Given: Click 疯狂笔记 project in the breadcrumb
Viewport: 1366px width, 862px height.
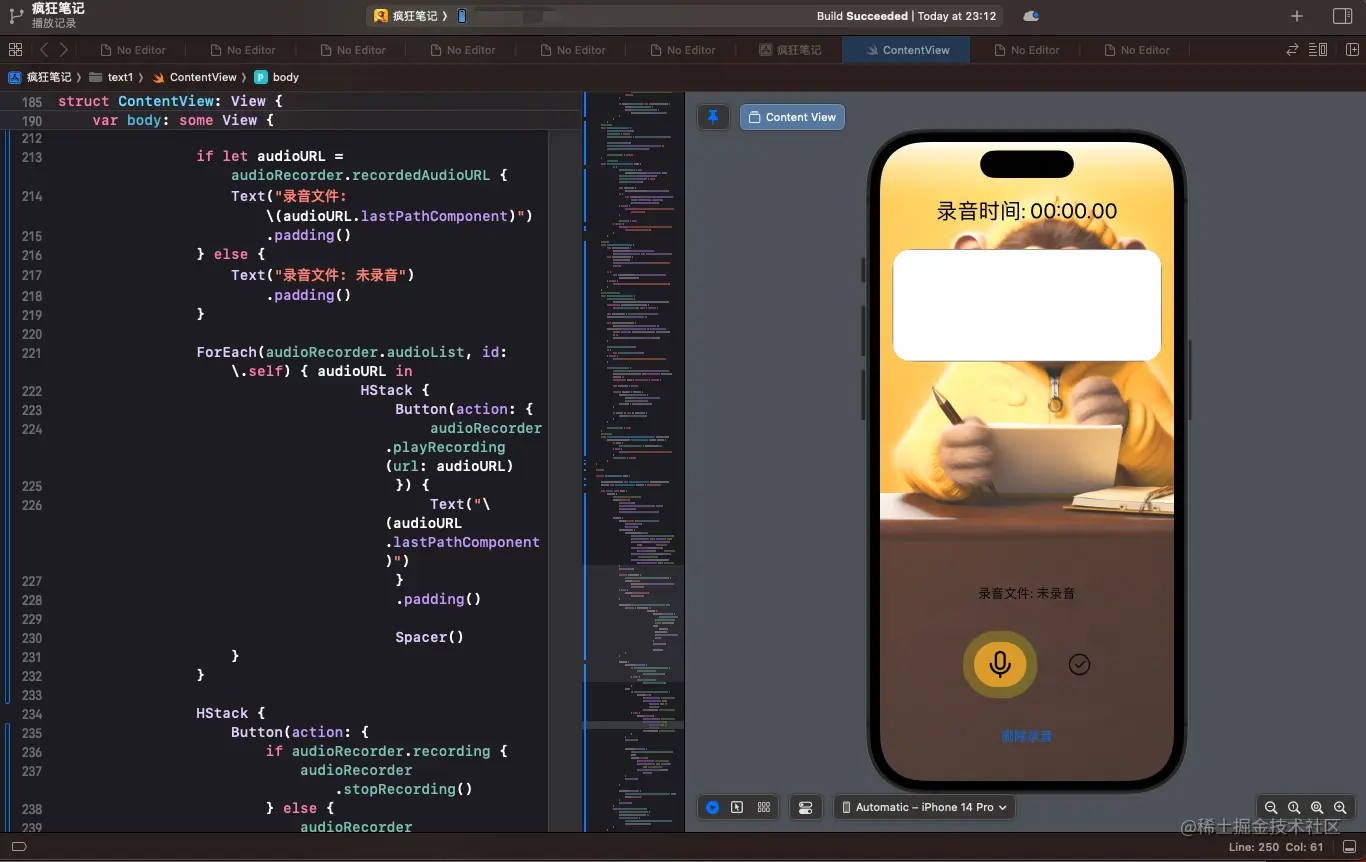Looking at the screenshot, I should click(x=41, y=77).
